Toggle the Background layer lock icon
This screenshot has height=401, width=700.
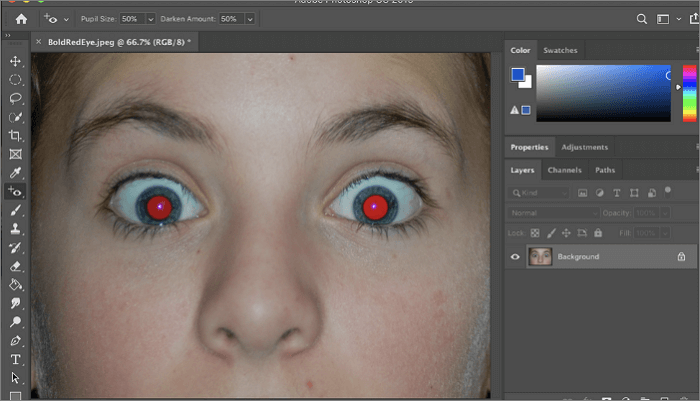point(681,257)
